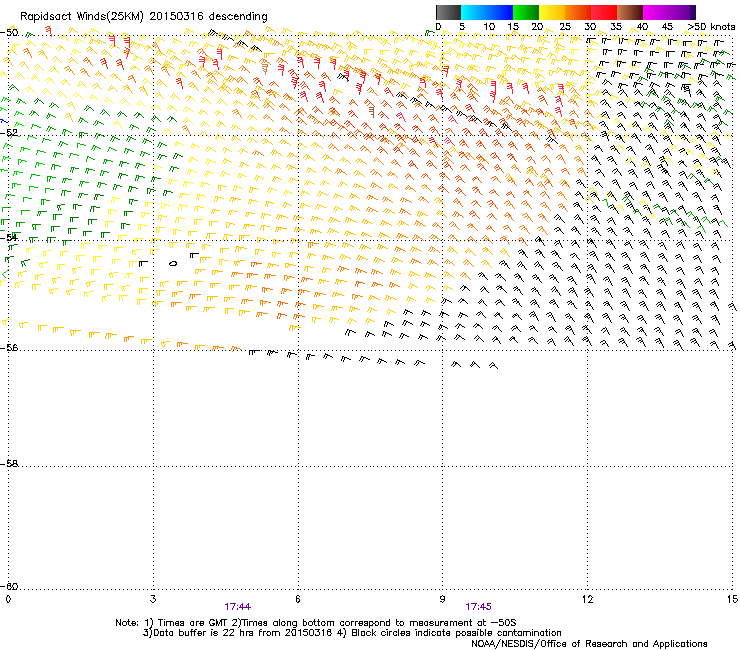Click the '>50 knots' legend label
The width and height of the screenshot is (740, 650).
711,27
